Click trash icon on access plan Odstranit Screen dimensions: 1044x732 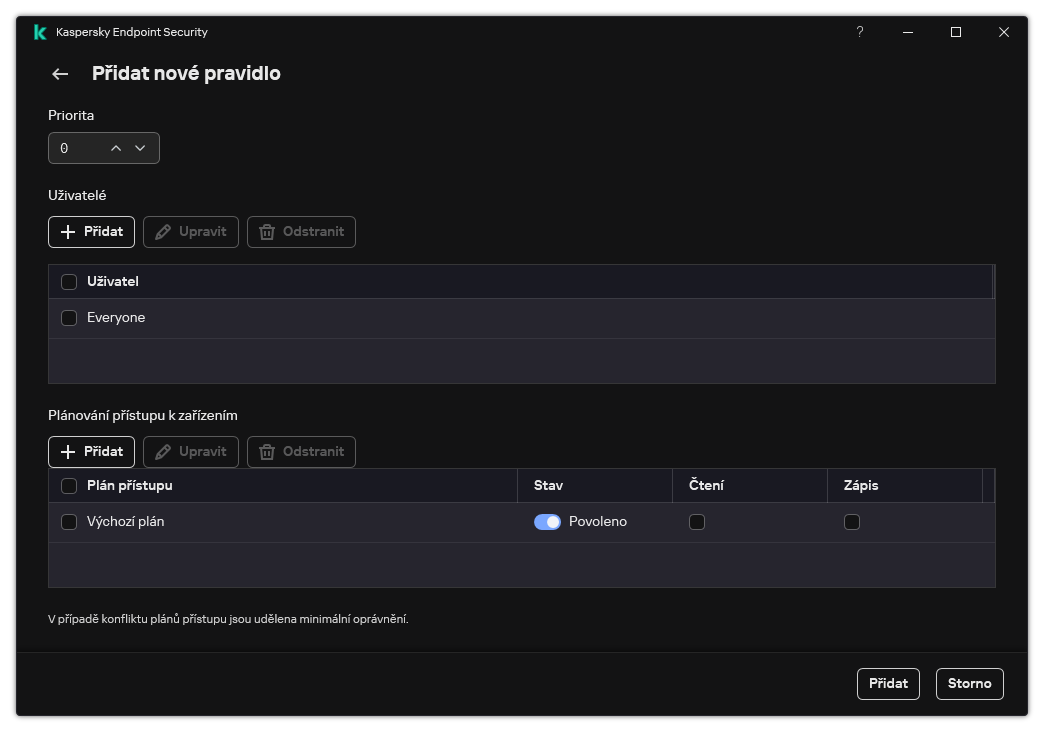point(267,452)
